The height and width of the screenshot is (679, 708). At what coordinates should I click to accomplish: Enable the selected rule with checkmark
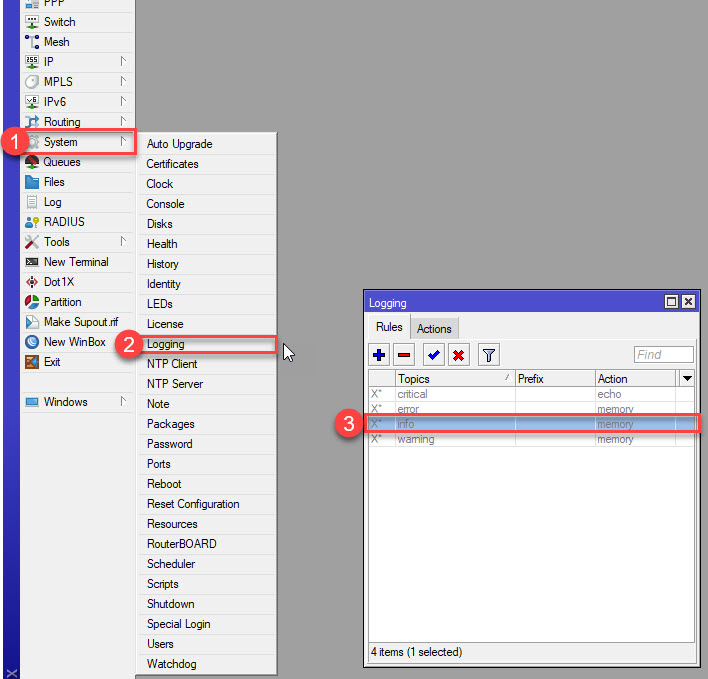click(433, 355)
